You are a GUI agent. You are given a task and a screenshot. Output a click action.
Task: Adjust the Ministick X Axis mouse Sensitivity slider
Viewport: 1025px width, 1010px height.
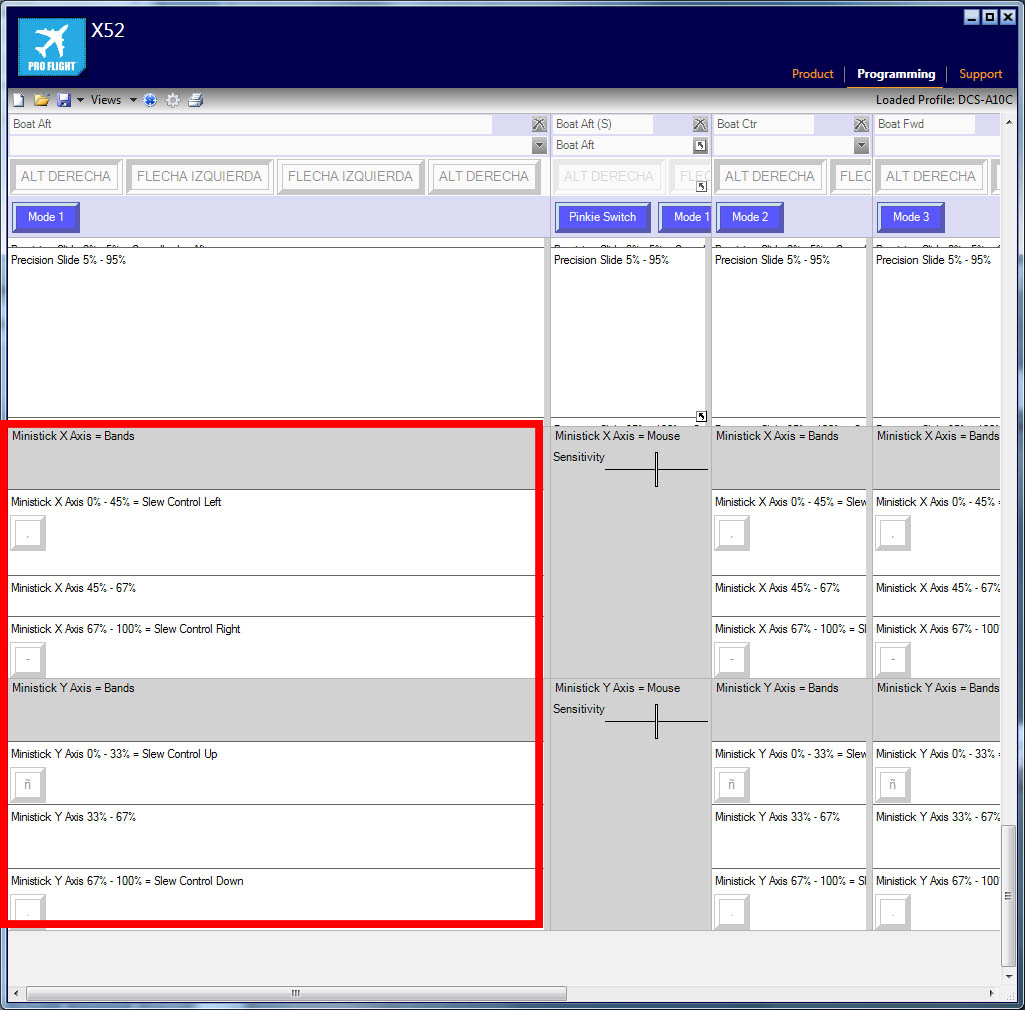(656, 469)
